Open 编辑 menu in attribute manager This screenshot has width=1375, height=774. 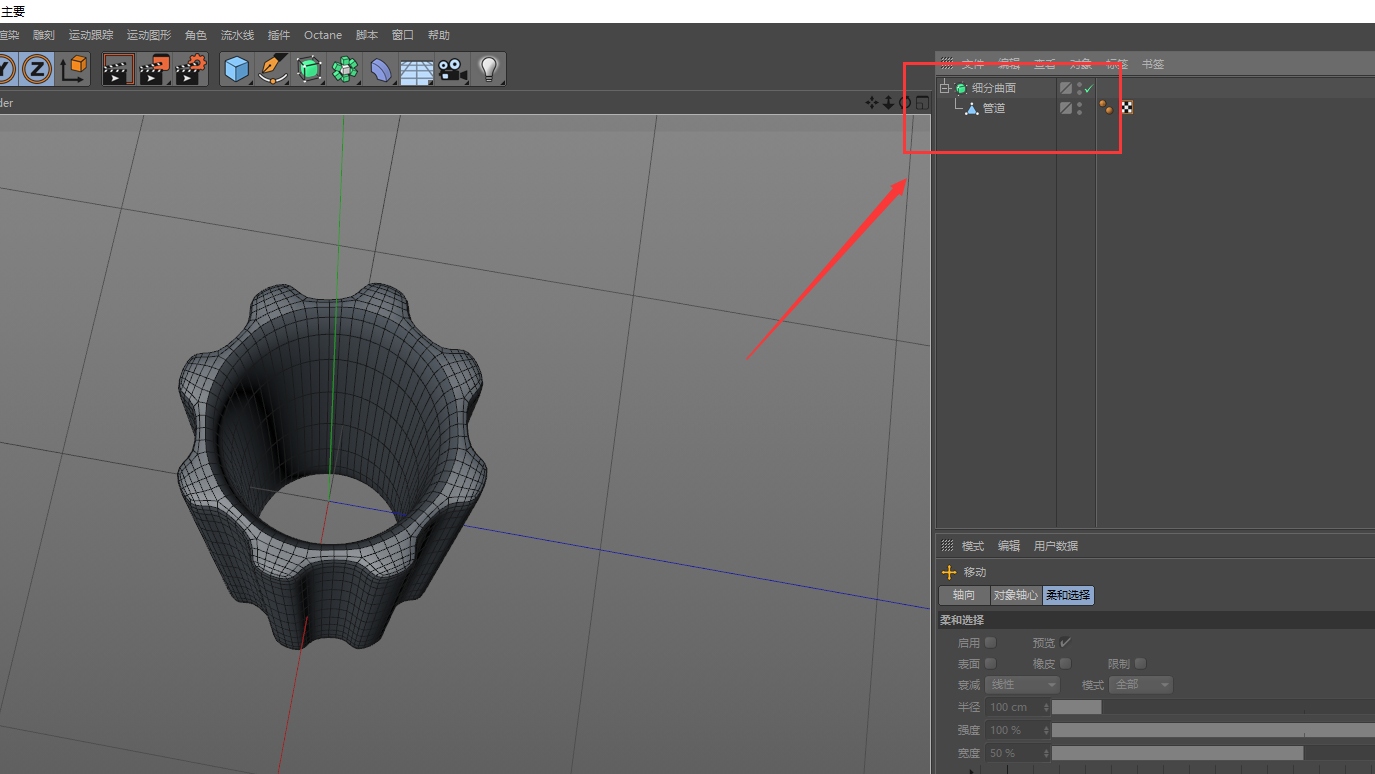pyautogui.click(x=1009, y=546)
